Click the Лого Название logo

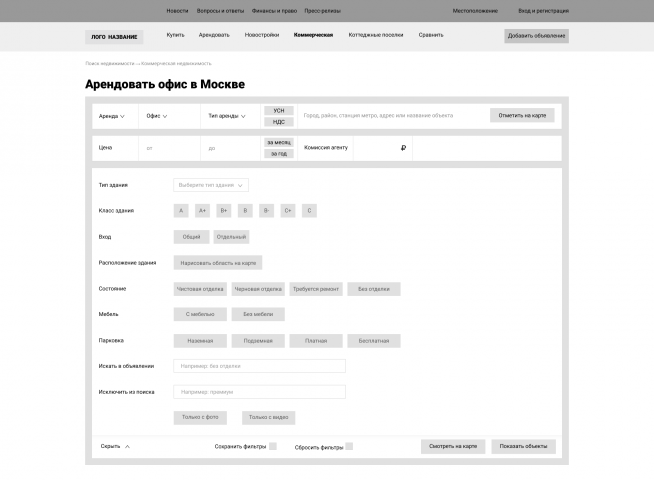point(114,37)
